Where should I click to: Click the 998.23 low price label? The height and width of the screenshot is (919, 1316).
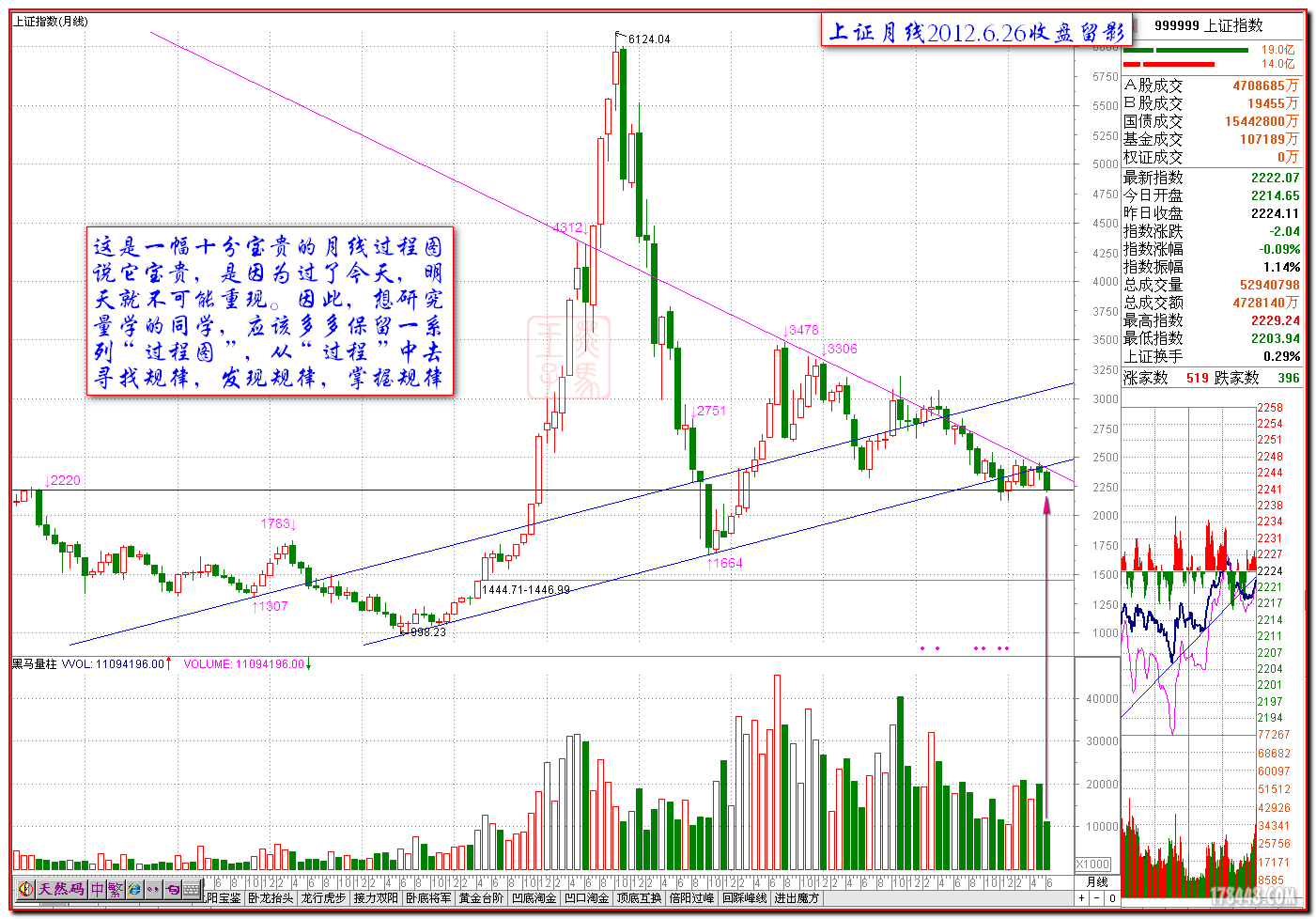428,632
